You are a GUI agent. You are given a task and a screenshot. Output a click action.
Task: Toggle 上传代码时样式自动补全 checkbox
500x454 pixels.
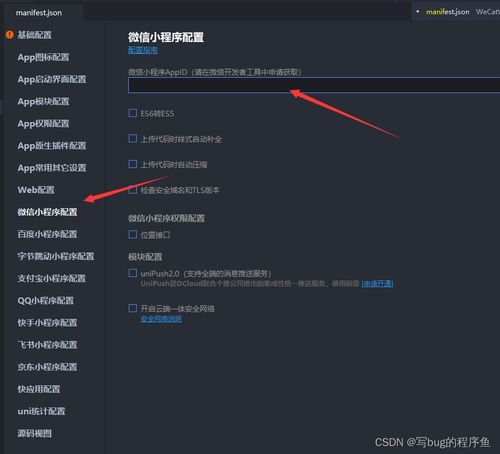[x=133, y=138]
